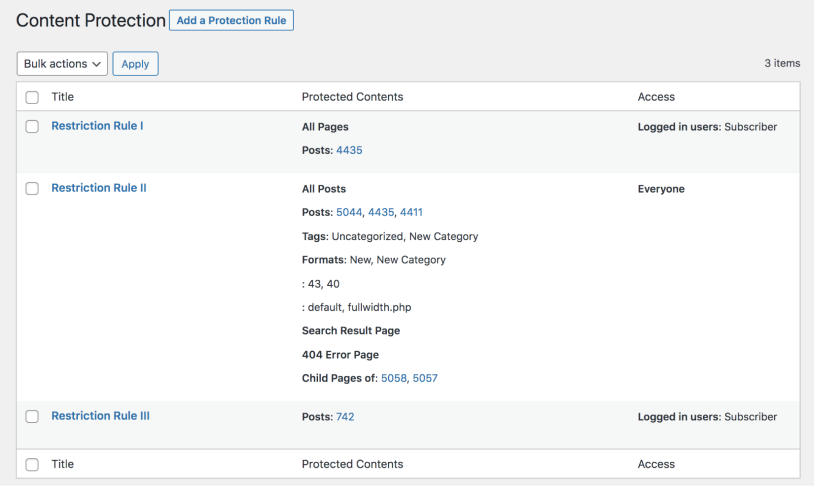Viewport: 814px width, 486px height.
Task: Open post 4435 under Restriction Rule I
Action: (349, 150)
